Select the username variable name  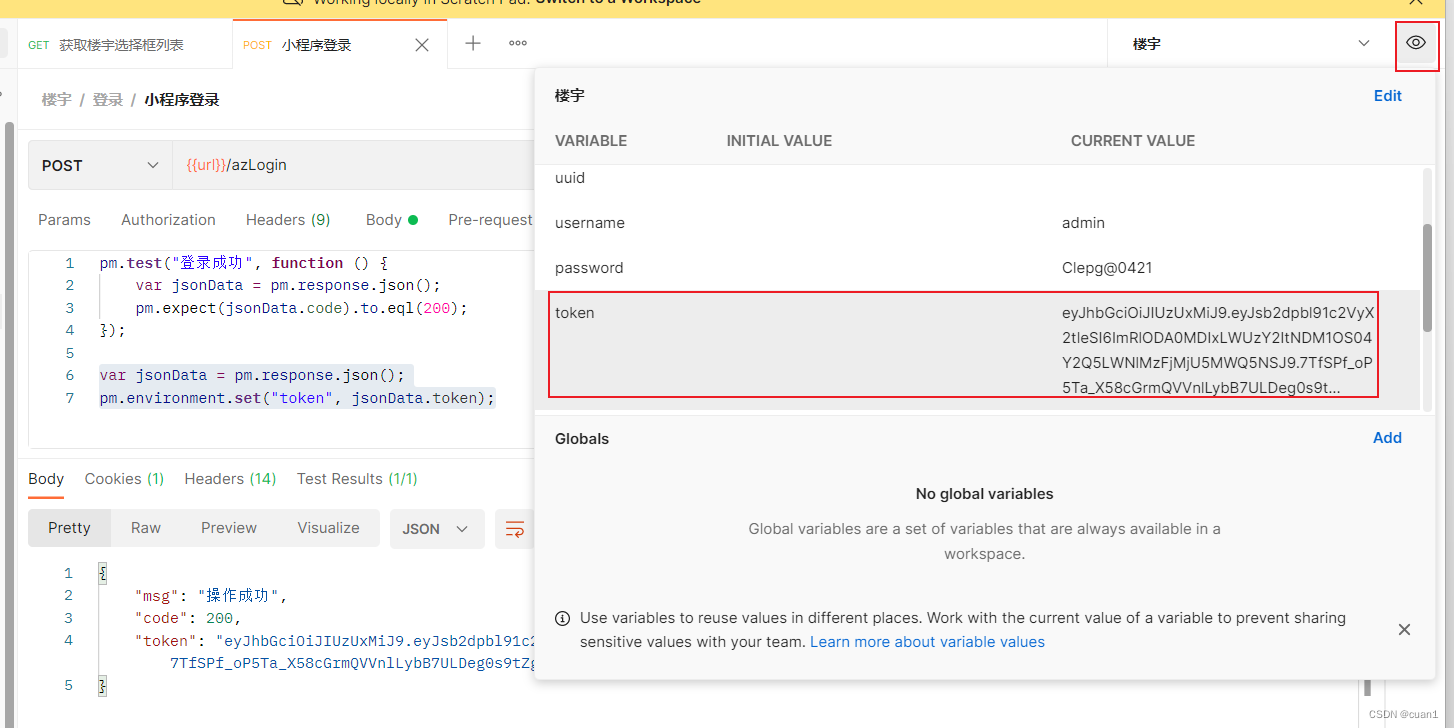pos(590,223)
